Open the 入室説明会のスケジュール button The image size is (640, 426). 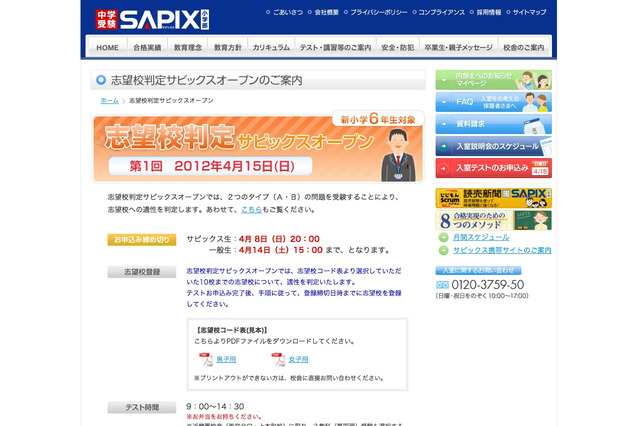pyautogui.click(x=493, y=146)
